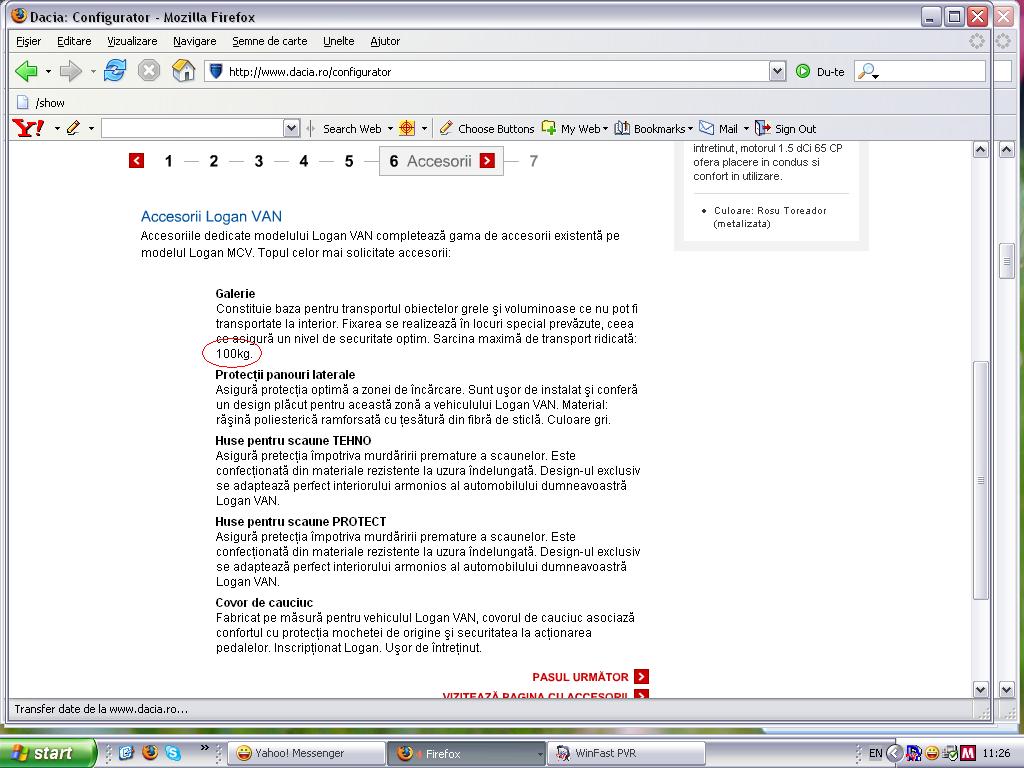Open the Navigare menu
This screenshot has height=768, width=1024.
pyautogui.click(x=195, y=41)
